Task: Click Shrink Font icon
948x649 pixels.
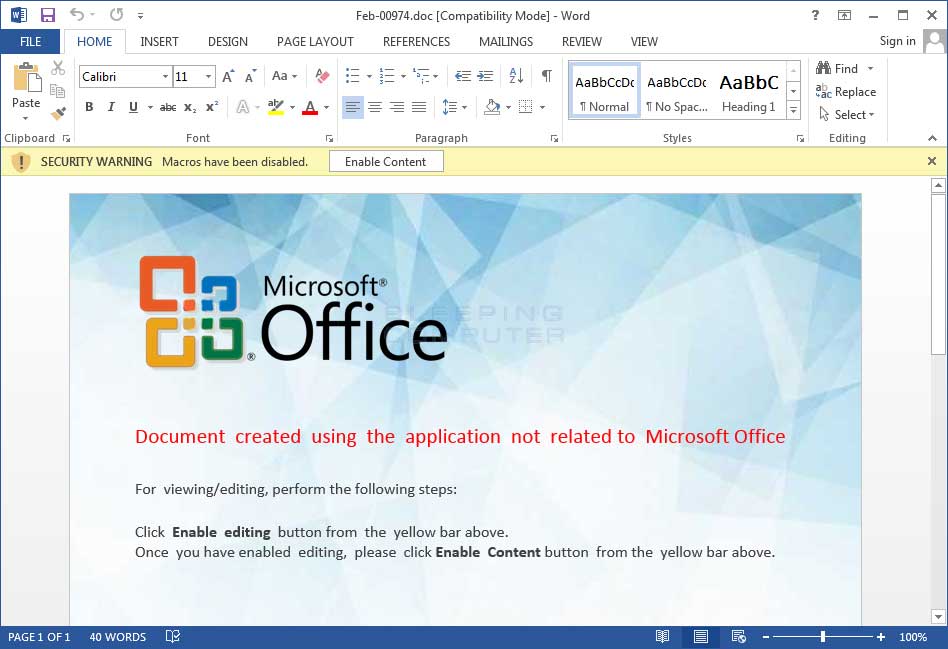Action: click(250, 76)
